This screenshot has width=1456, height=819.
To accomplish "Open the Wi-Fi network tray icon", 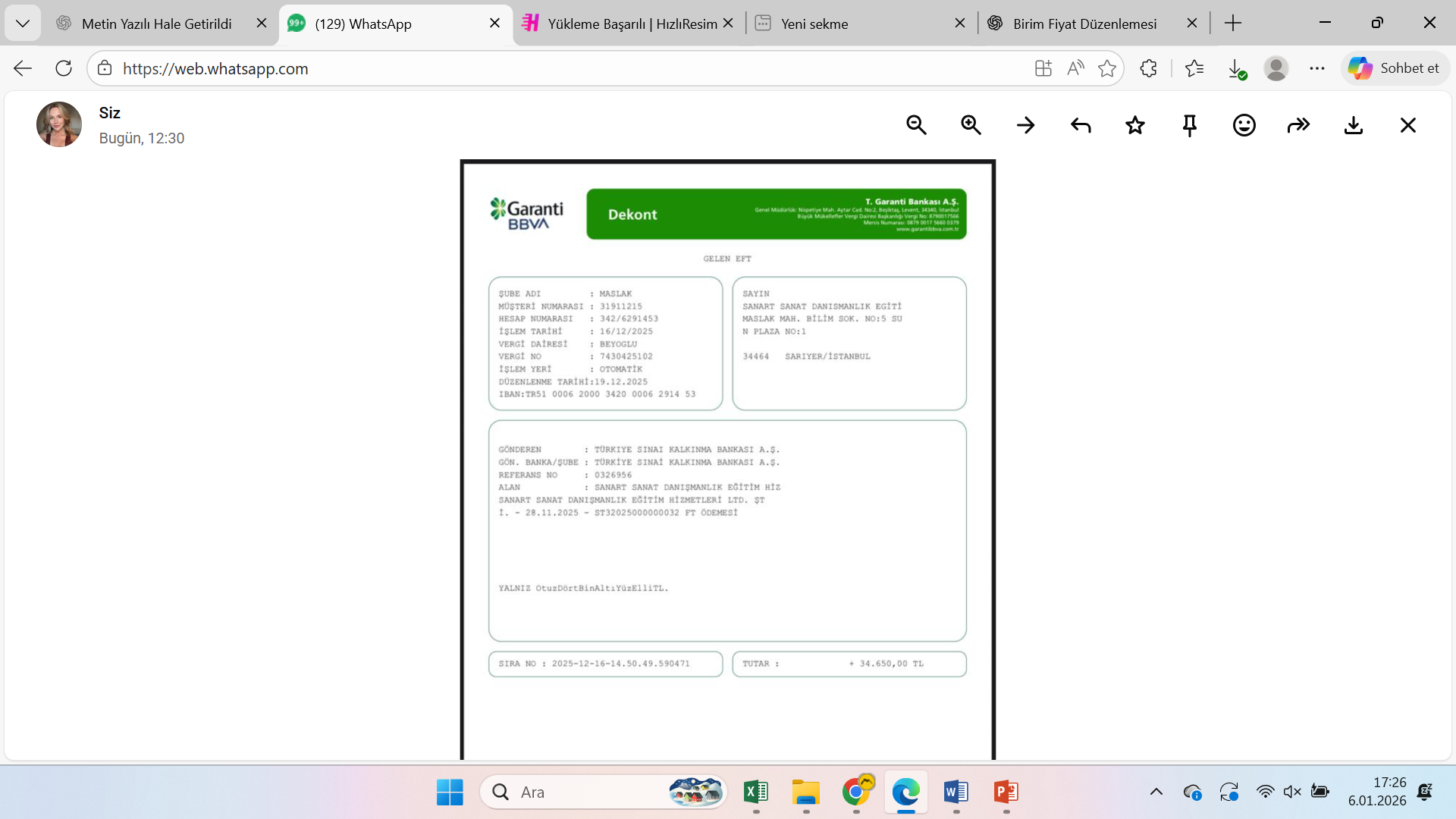I will pyautogui.click(x=1265, y=792).
